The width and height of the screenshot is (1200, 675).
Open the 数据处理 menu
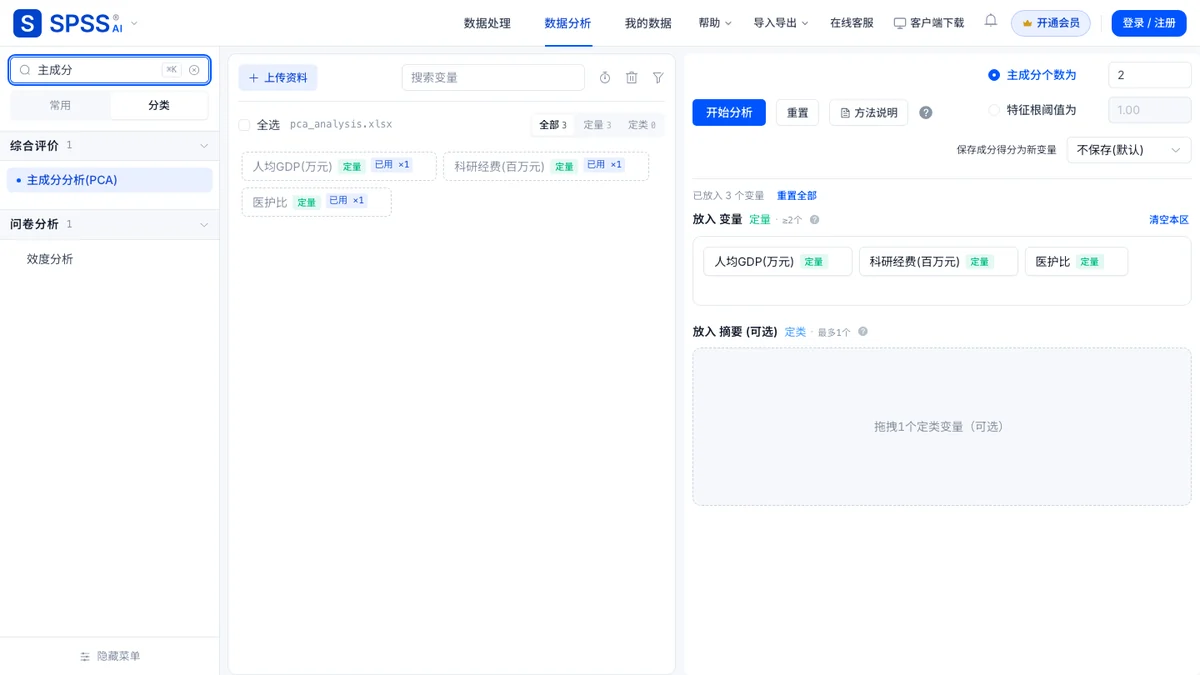tap(487, 23)
